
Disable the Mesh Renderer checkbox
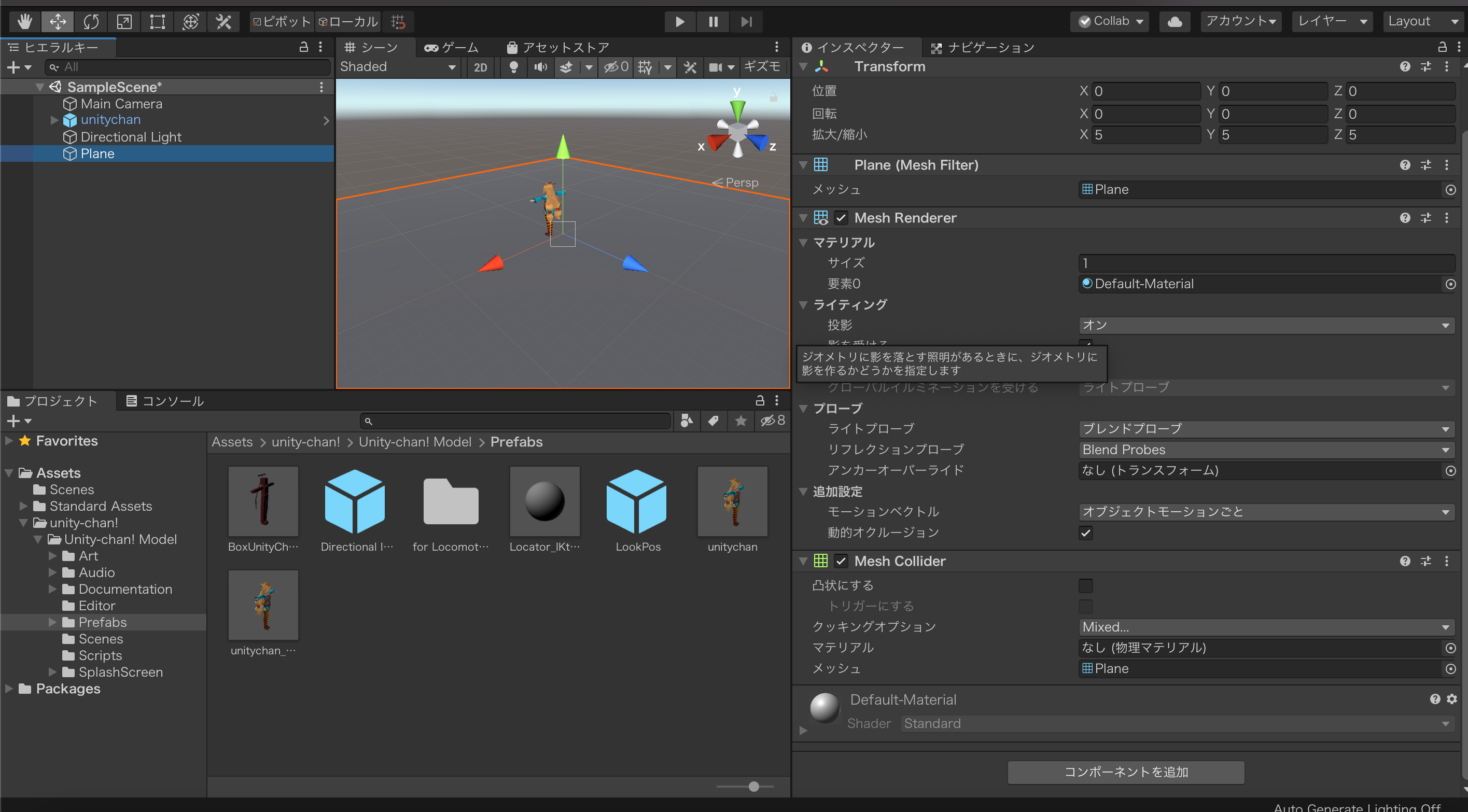(841, 218)
